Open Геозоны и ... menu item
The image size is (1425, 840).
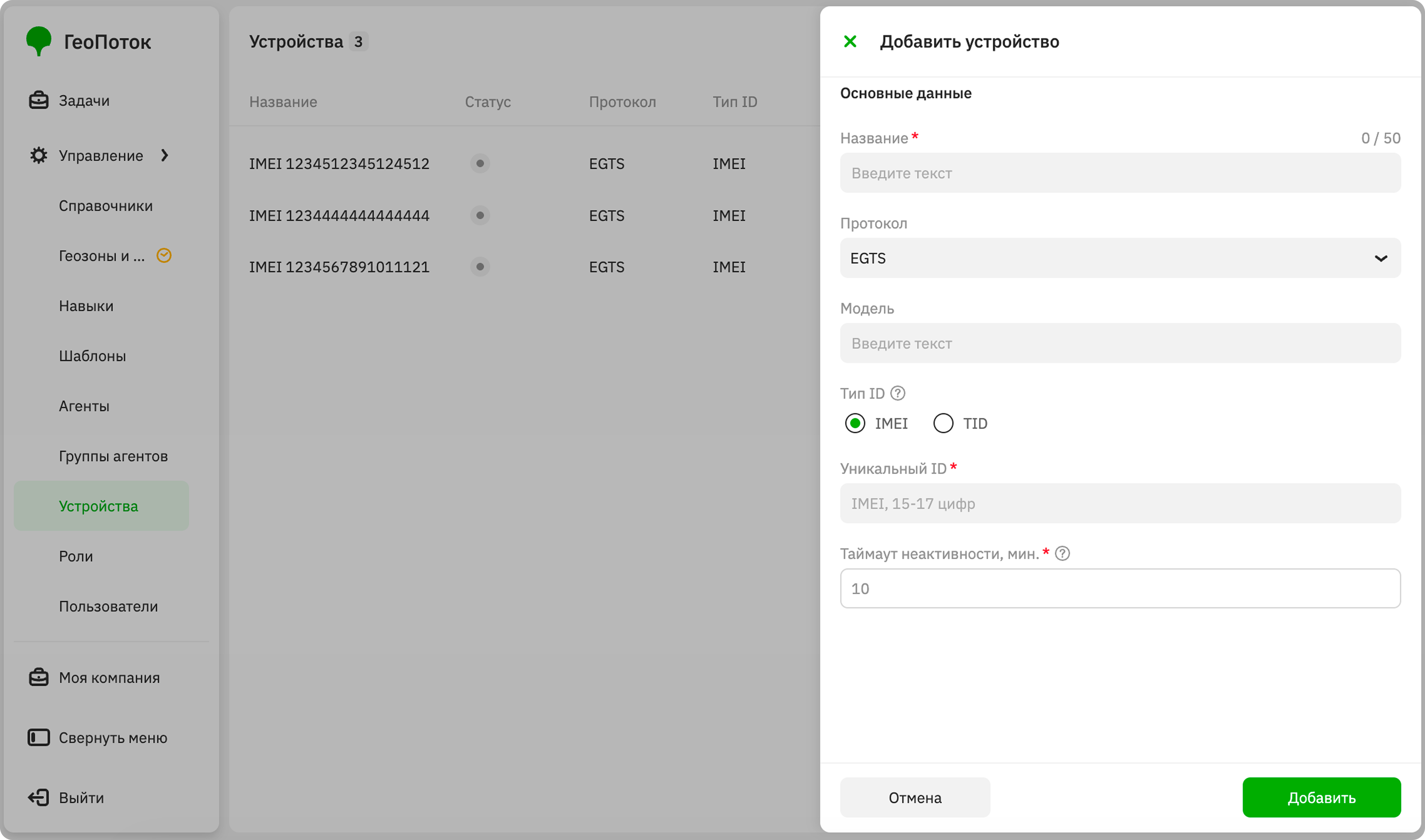point(102,256)
